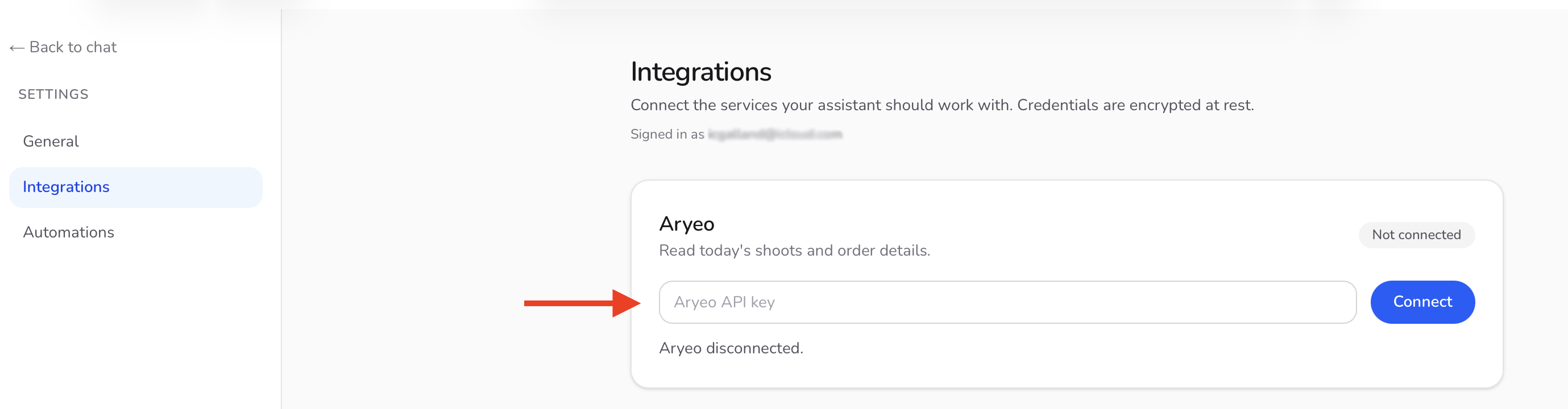Click the Aryeo disconnected message
This screenshot has width=1568, height=409.
[731, 348]
